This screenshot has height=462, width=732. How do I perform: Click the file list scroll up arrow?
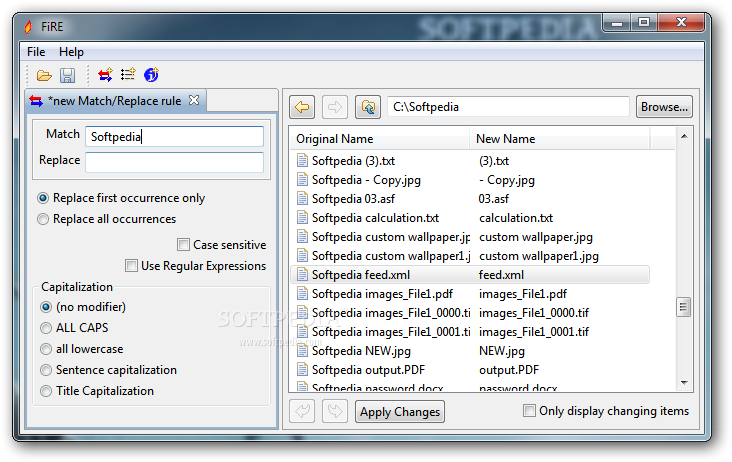click(x=684, y=136)
